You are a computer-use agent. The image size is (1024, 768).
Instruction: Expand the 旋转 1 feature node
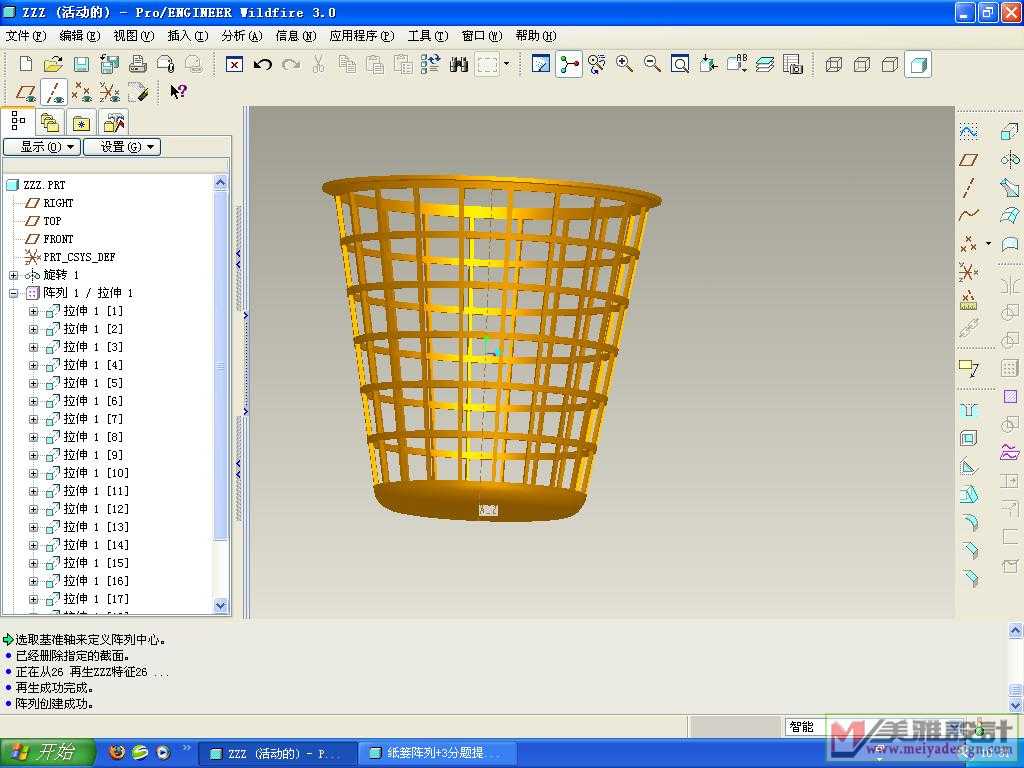[14, 275]
